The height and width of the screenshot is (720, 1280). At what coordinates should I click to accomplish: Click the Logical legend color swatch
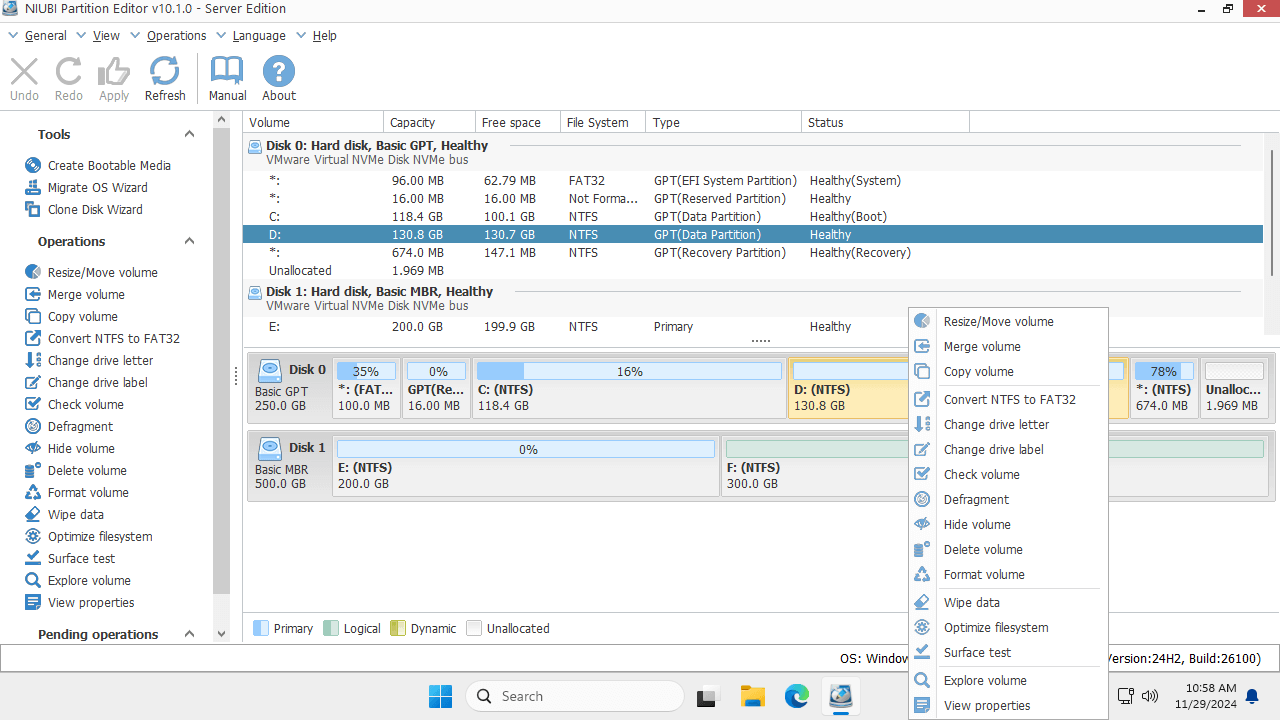(330, 629)
